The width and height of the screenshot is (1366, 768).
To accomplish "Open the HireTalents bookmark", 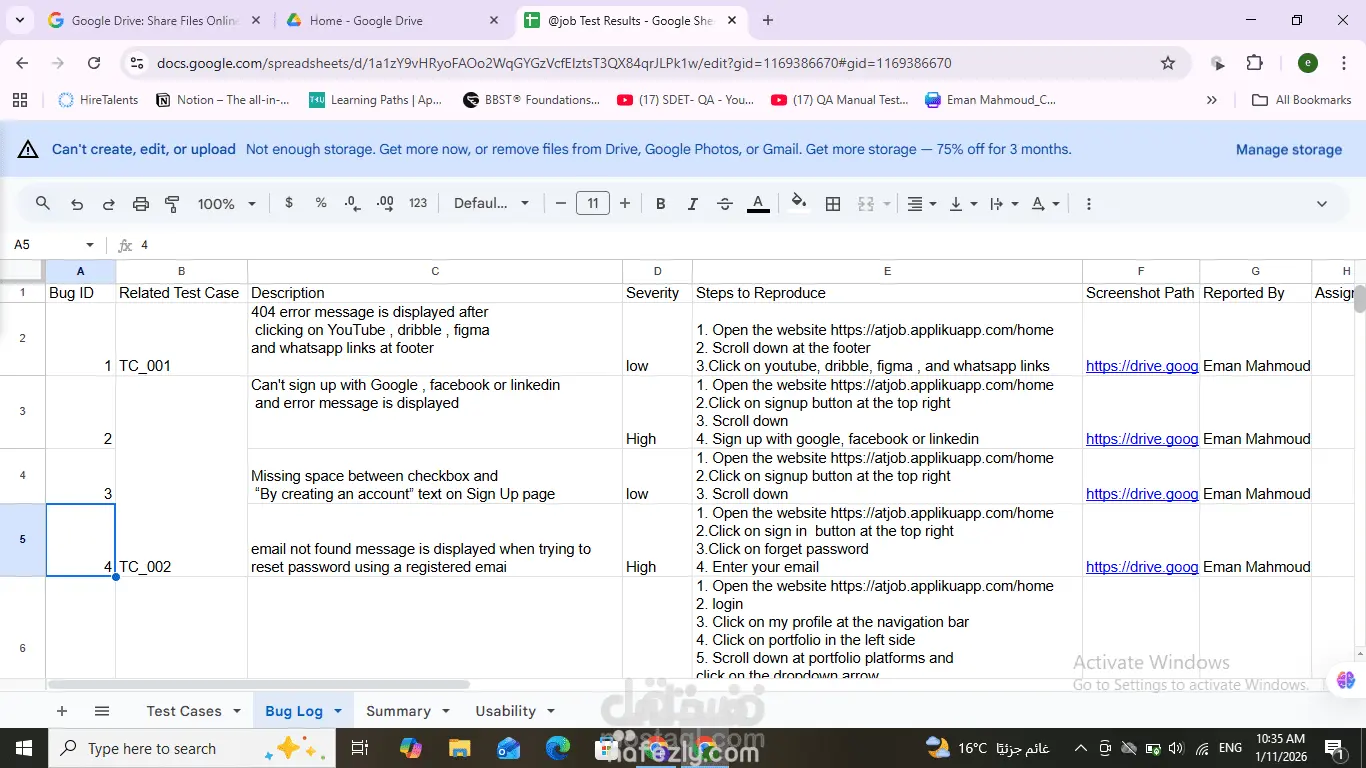I will 98,100.
